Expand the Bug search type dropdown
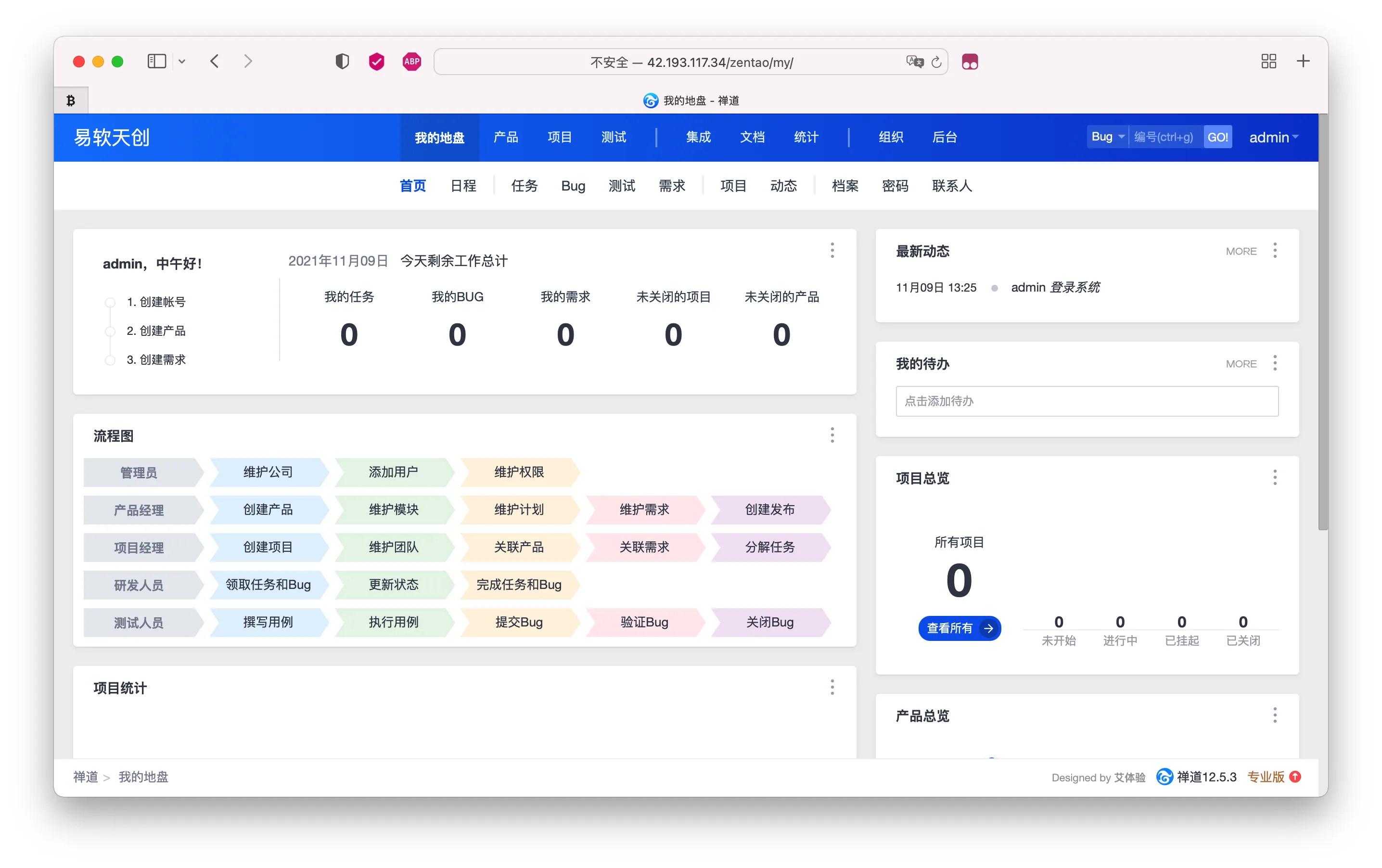Screen dimensions: 1382x868 tap(1108, 137)
